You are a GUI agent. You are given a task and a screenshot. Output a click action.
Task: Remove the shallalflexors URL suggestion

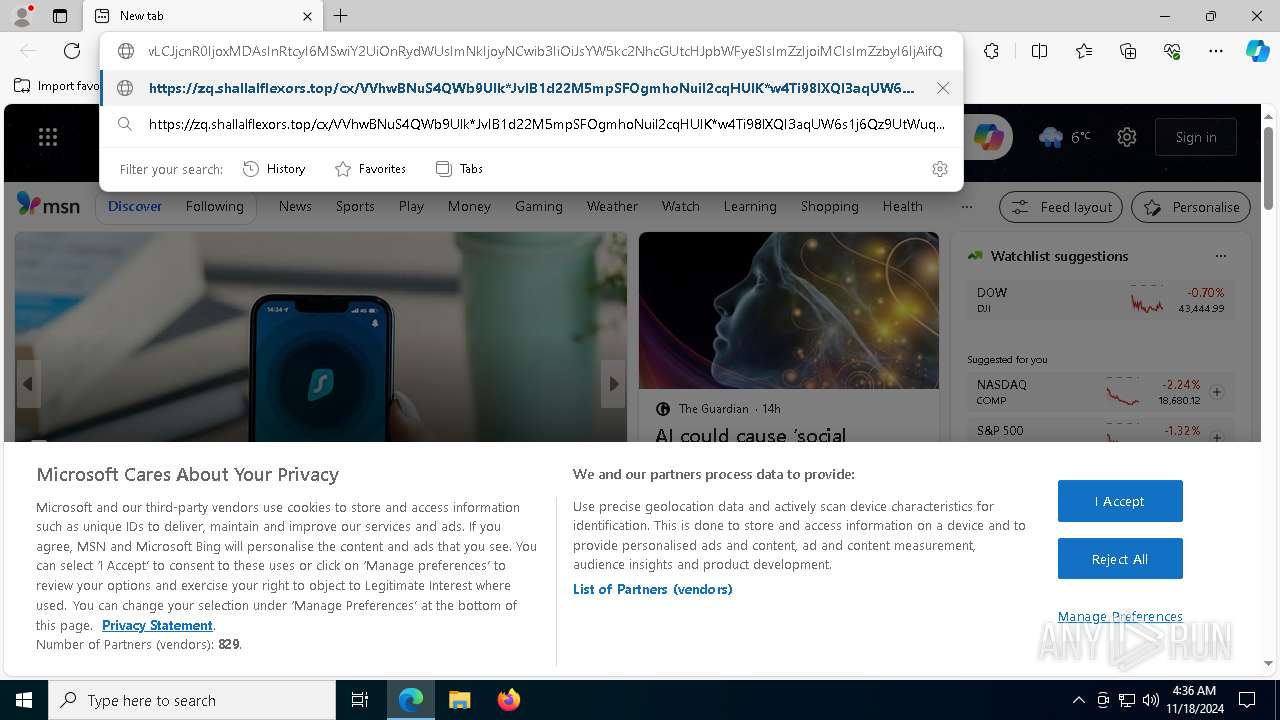[942, 88]
